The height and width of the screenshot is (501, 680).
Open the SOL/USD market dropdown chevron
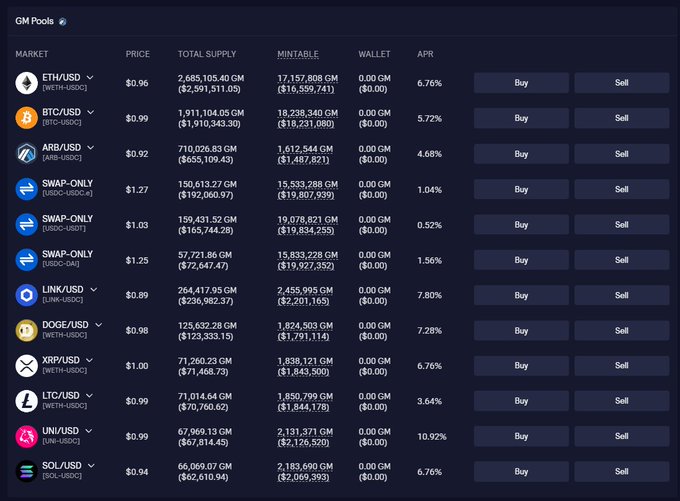[90, 466]
